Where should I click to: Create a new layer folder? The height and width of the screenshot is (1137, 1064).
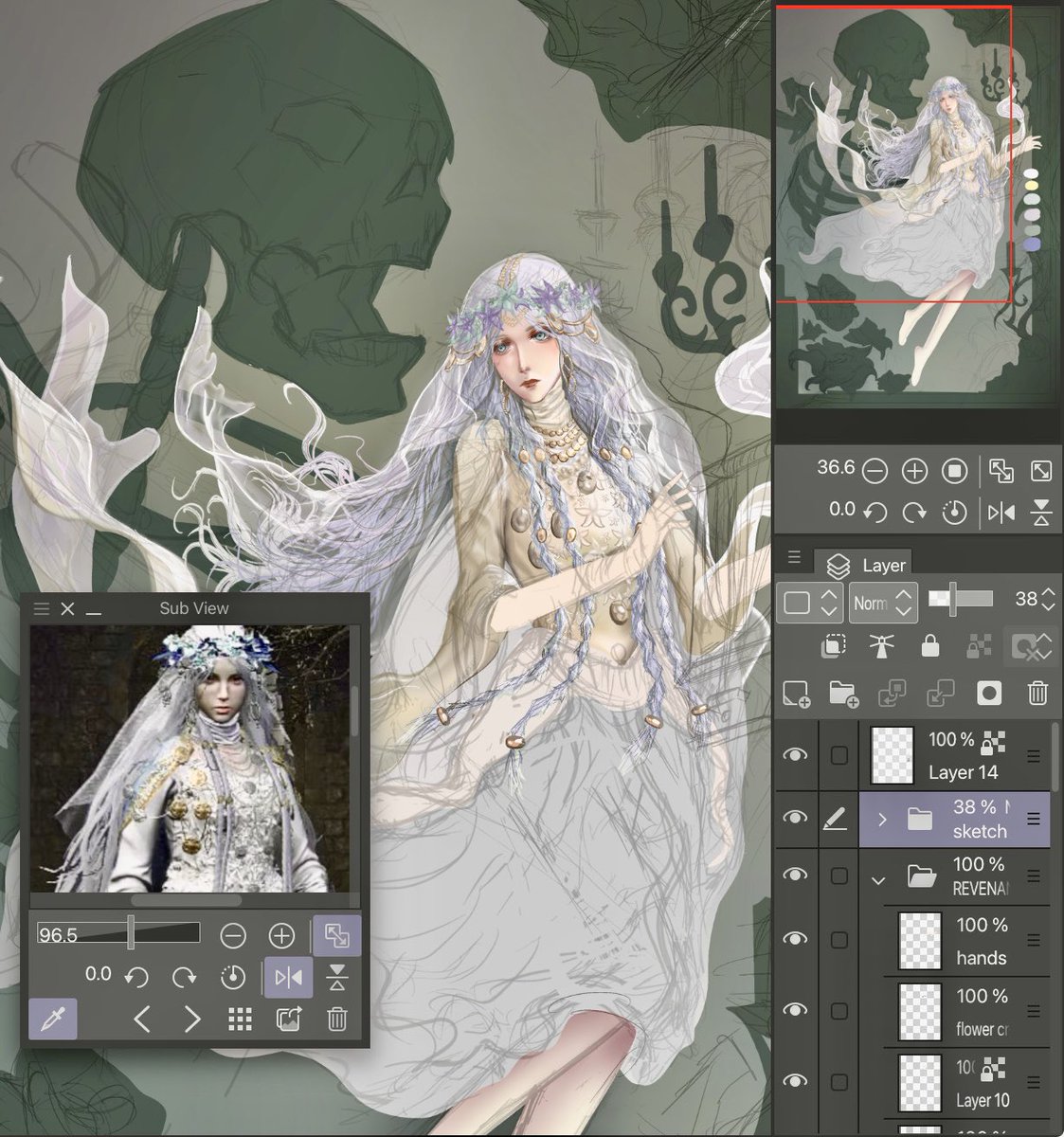(x=845, y=694)
